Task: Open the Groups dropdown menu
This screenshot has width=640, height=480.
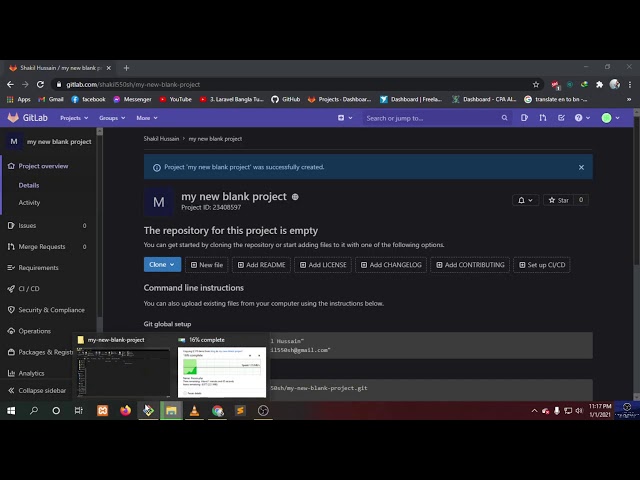Action: 112,118
